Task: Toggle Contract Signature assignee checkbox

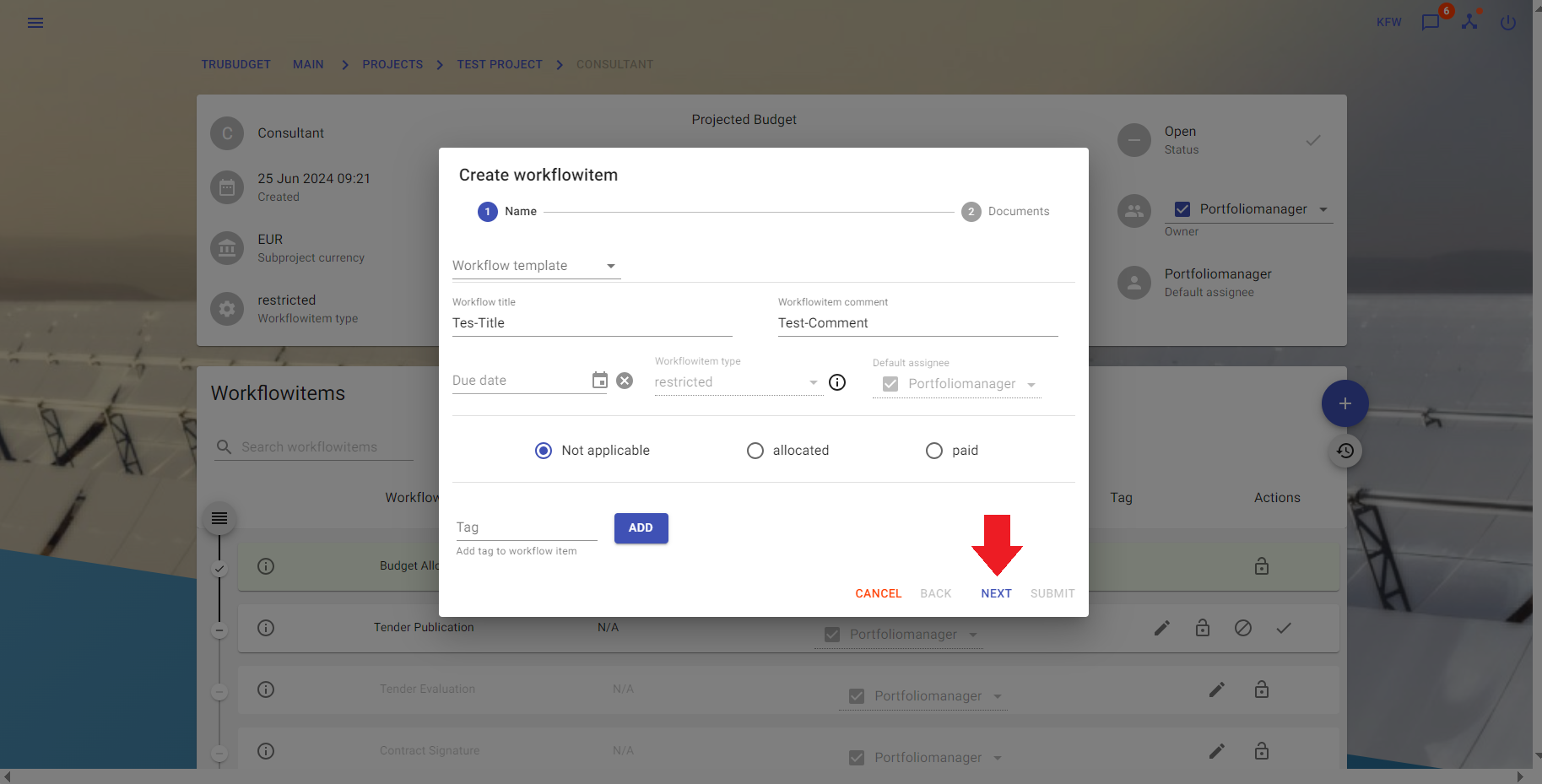Action: (857, 758)
